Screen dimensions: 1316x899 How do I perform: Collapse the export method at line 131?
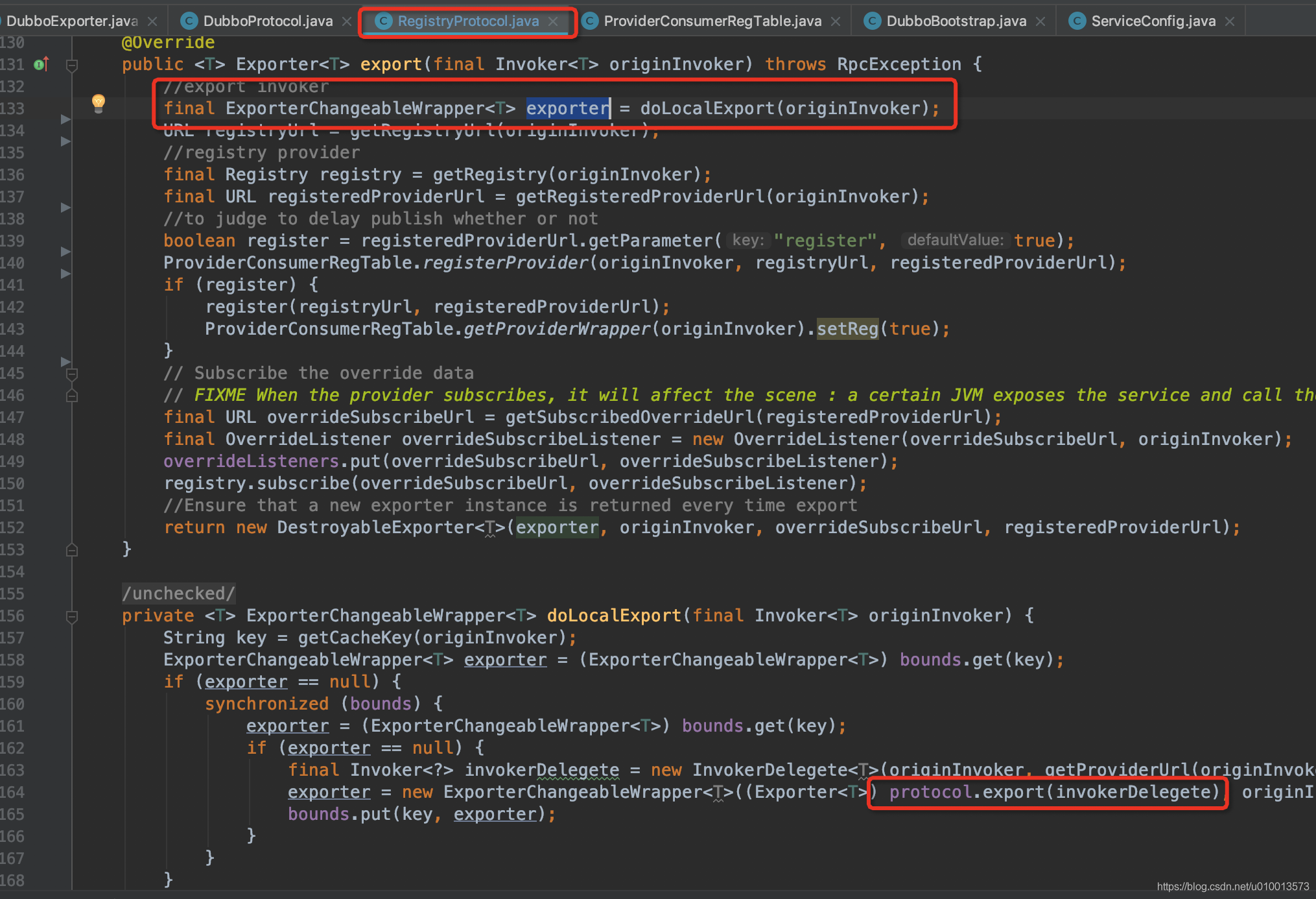(x=72, y=65)
